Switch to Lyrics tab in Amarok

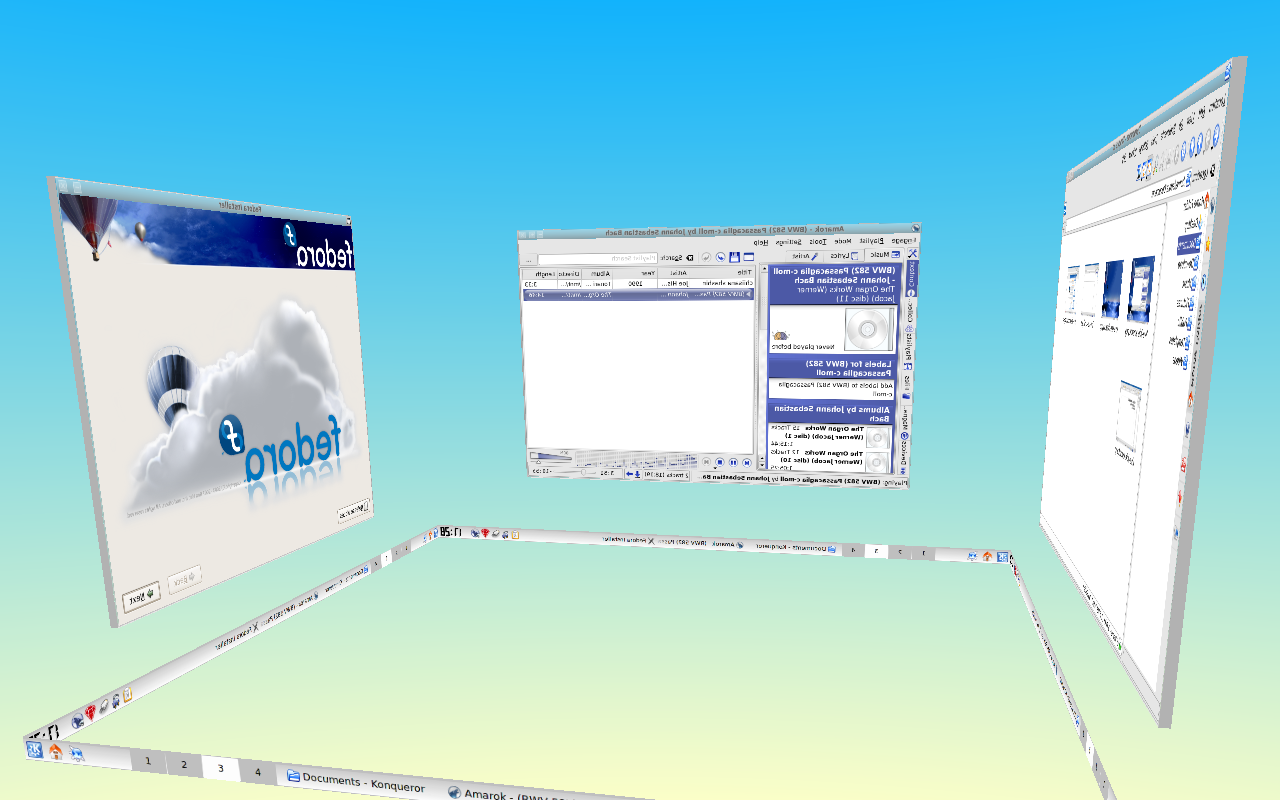point(844,255)
